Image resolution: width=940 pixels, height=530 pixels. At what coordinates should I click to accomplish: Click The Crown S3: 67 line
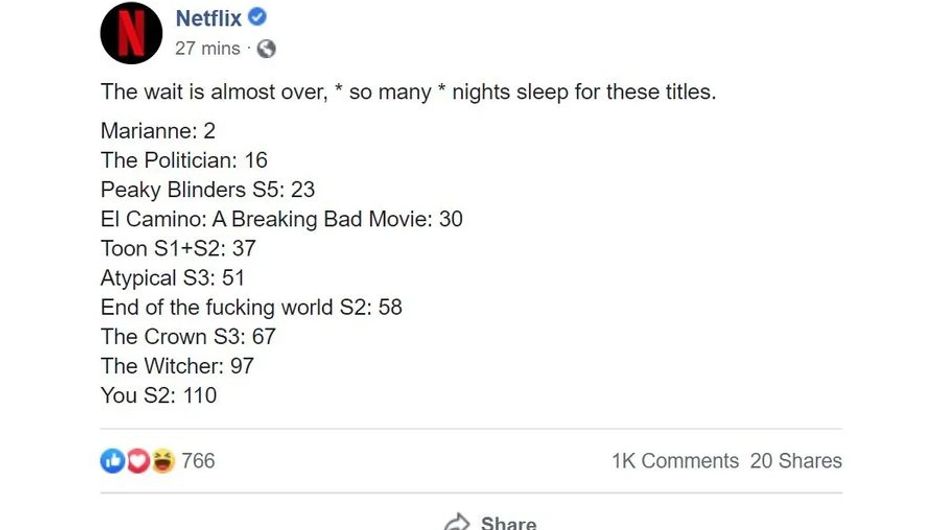(188, 337)
